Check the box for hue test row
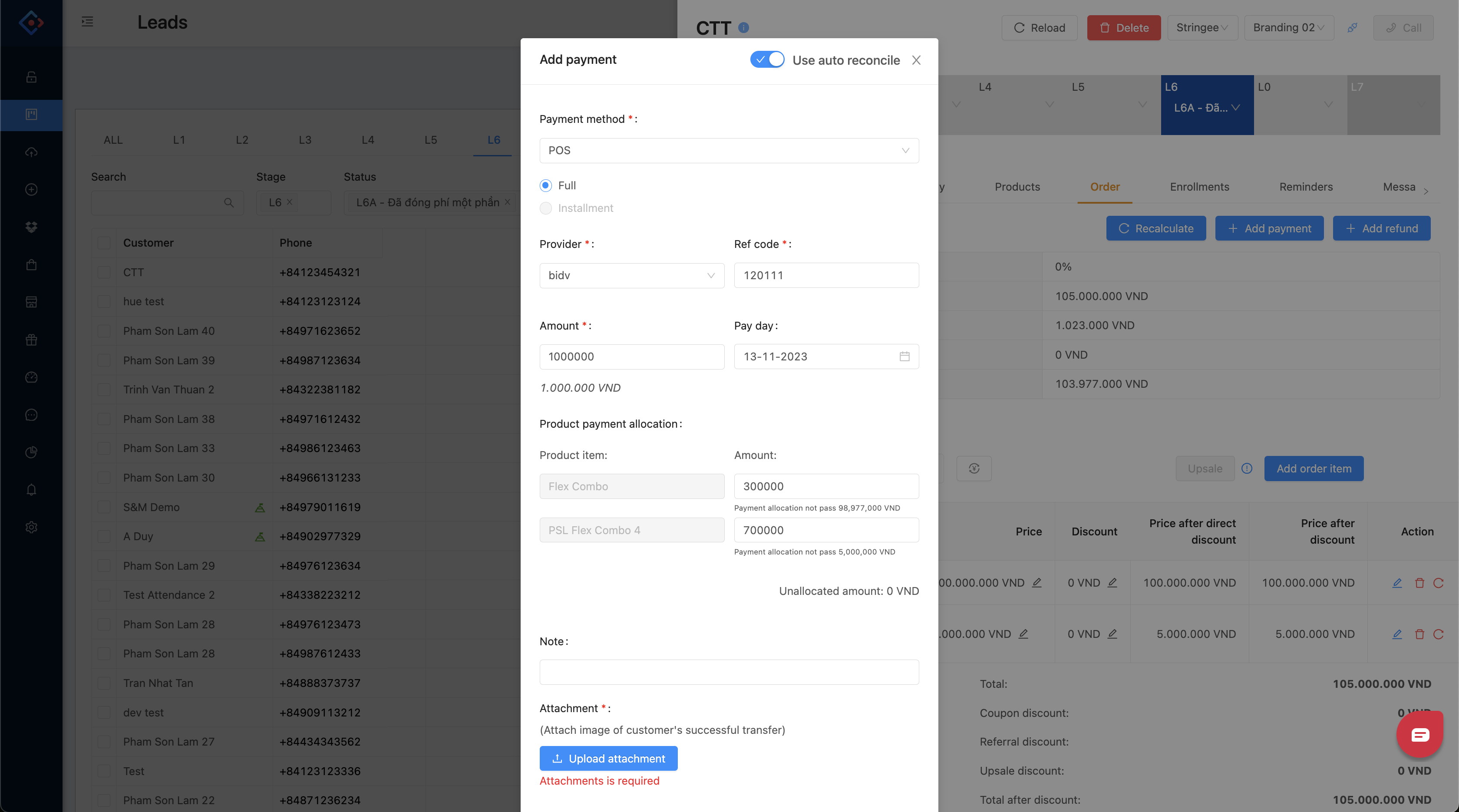The image size is (1459, 812). [x=104, y=301]
